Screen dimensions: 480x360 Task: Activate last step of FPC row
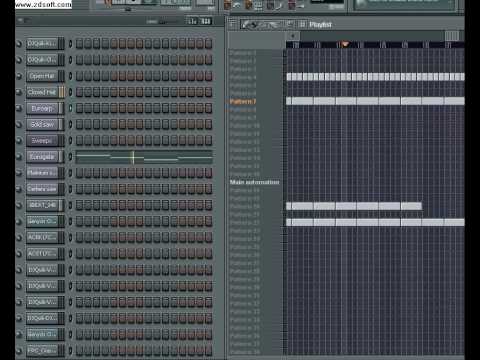(x=208, y=351)
